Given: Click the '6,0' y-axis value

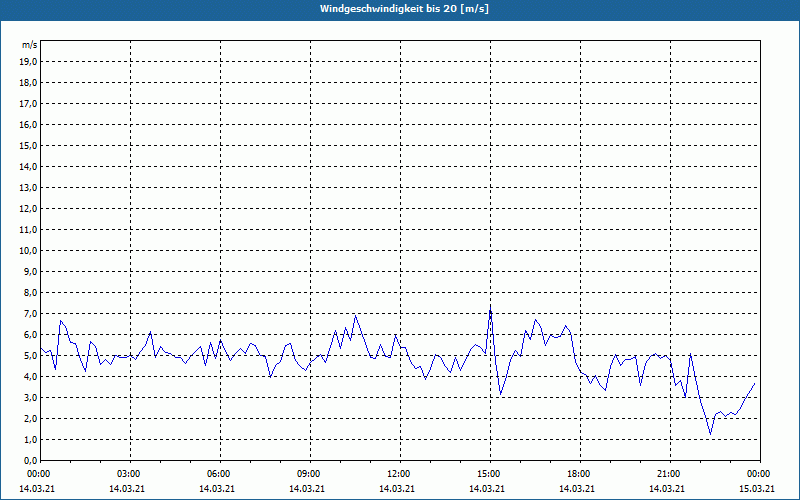Looking at the screenshot, I should pos(31,335).
